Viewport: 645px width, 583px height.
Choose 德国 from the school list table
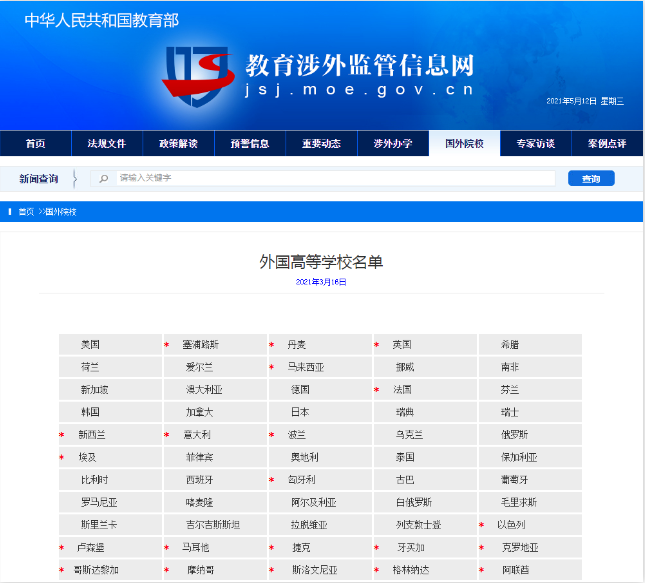pyautogui.click(x=300, y=390)
